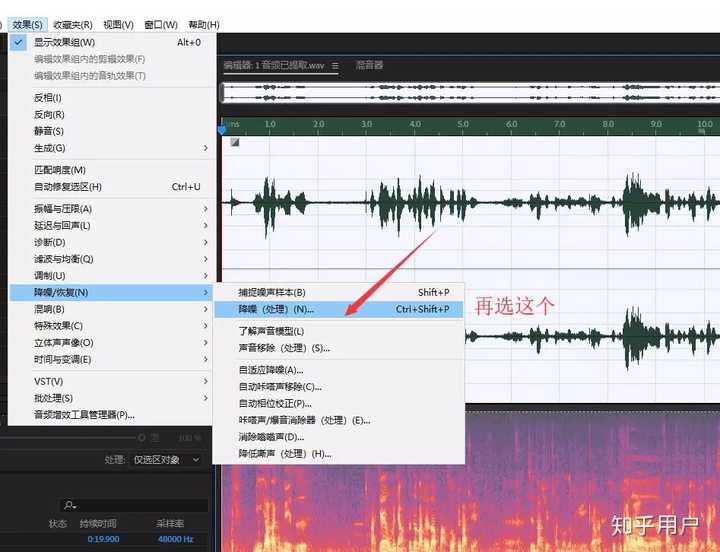Open 降噪/恢复(N) submenu
Screen dimensions: 720x552
click(112, 293)
